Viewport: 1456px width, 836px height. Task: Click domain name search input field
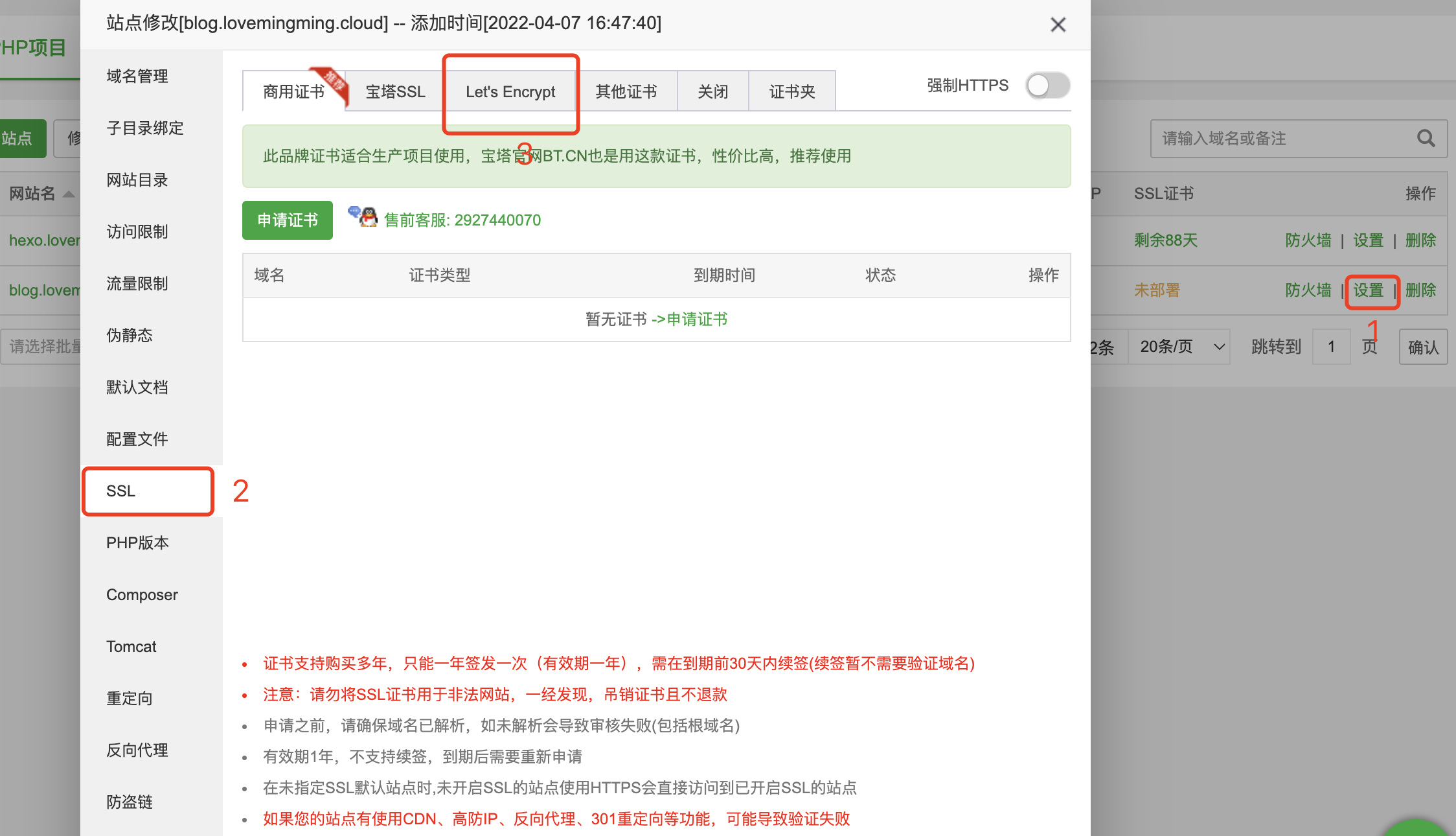pos(1284,139)
